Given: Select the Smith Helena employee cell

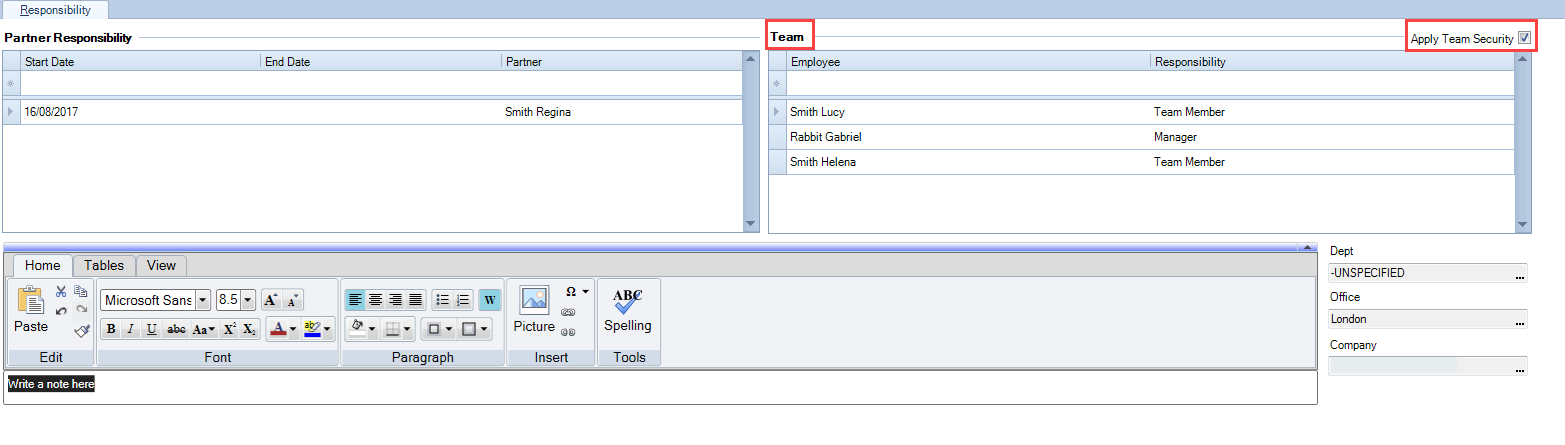Looking at the screenshot, I should pyautogui.click(x=968, y=162).
